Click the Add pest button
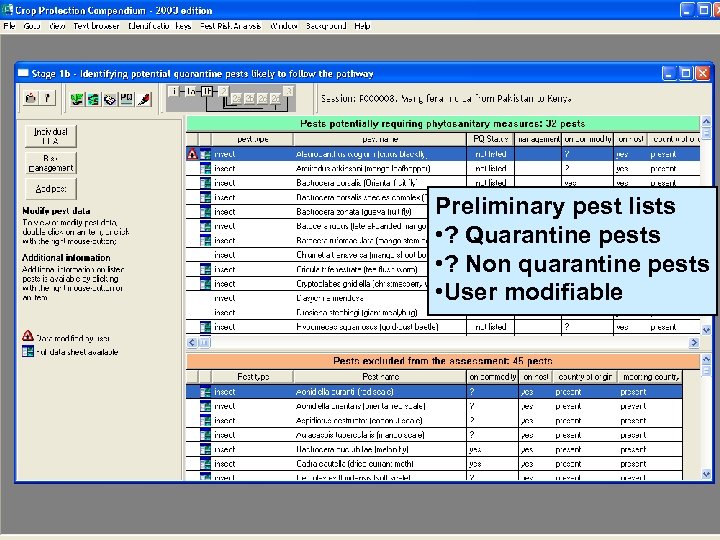The image size is (720, 540). click(x=51, y=189)
